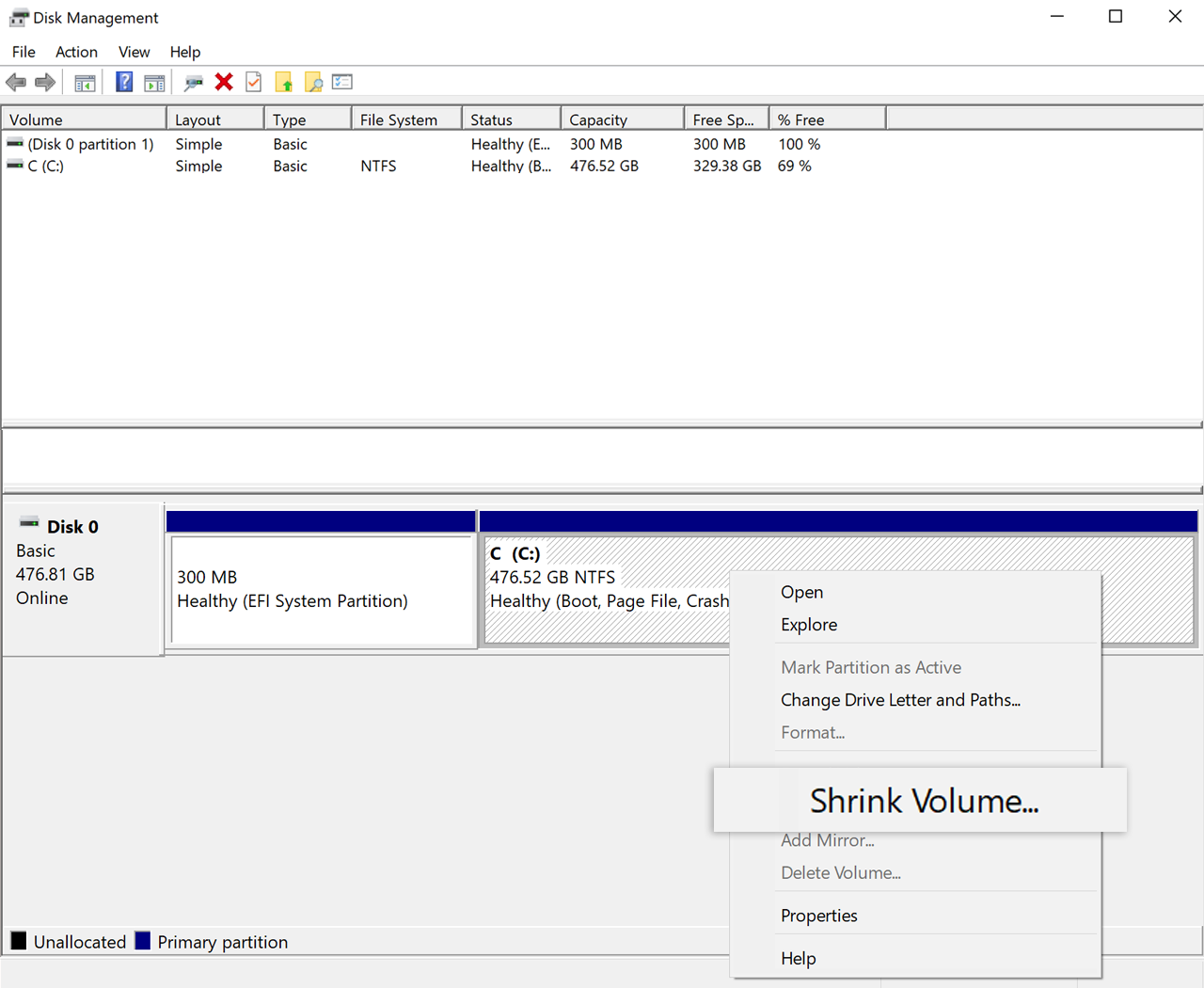
Task: Toggle the action pane toolbar icon
Action: click(154, 83)
